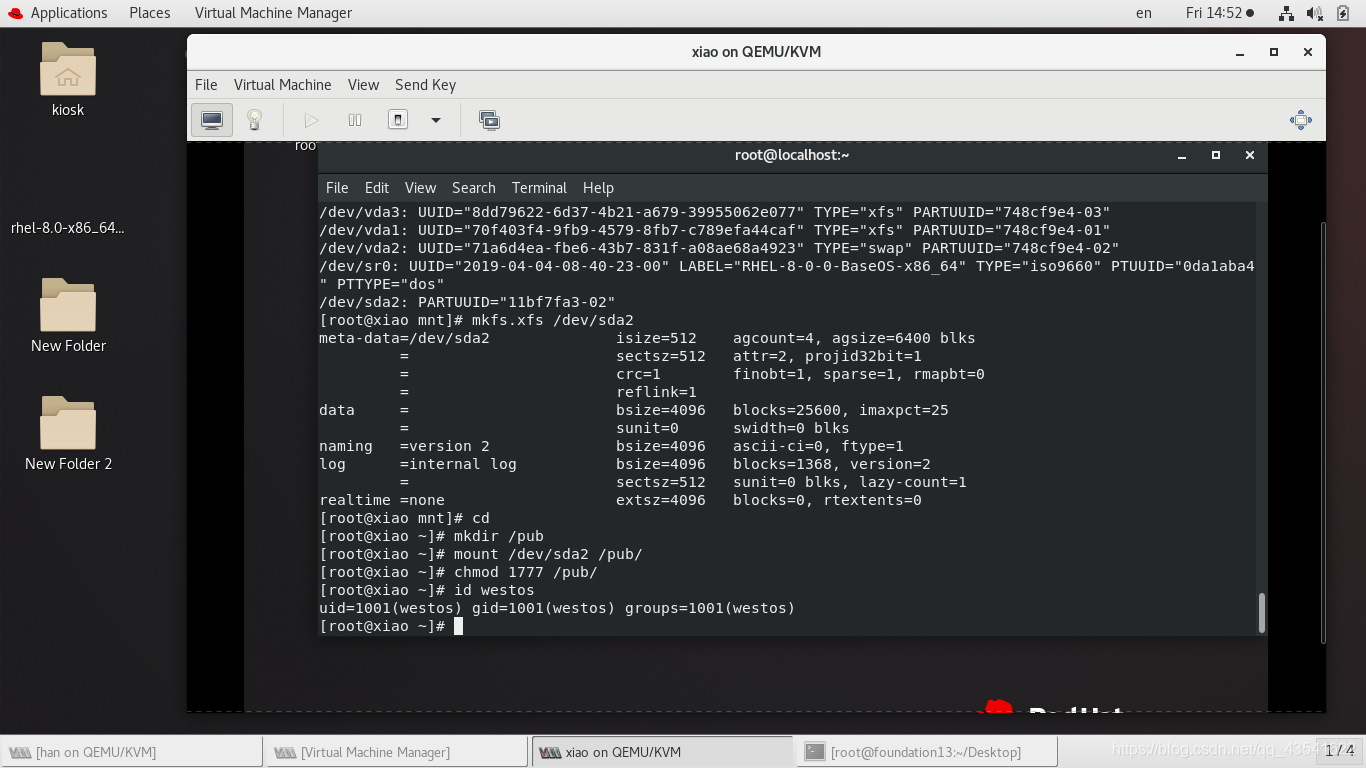
Task: Open shutdown options dropdown arrow
Action: click(436, 120)
